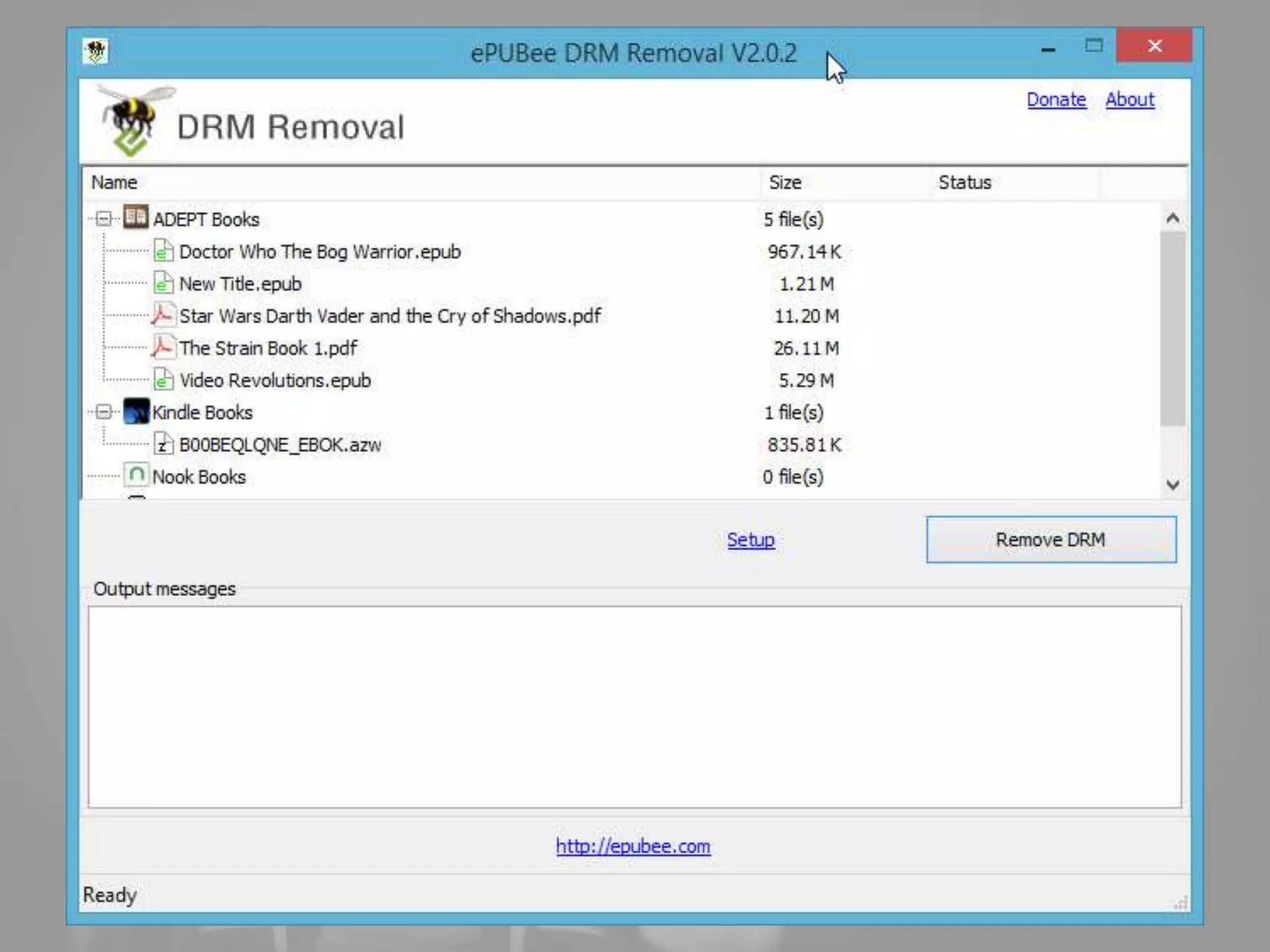Select The Strain Book 1.pdf

click(268, 348)
